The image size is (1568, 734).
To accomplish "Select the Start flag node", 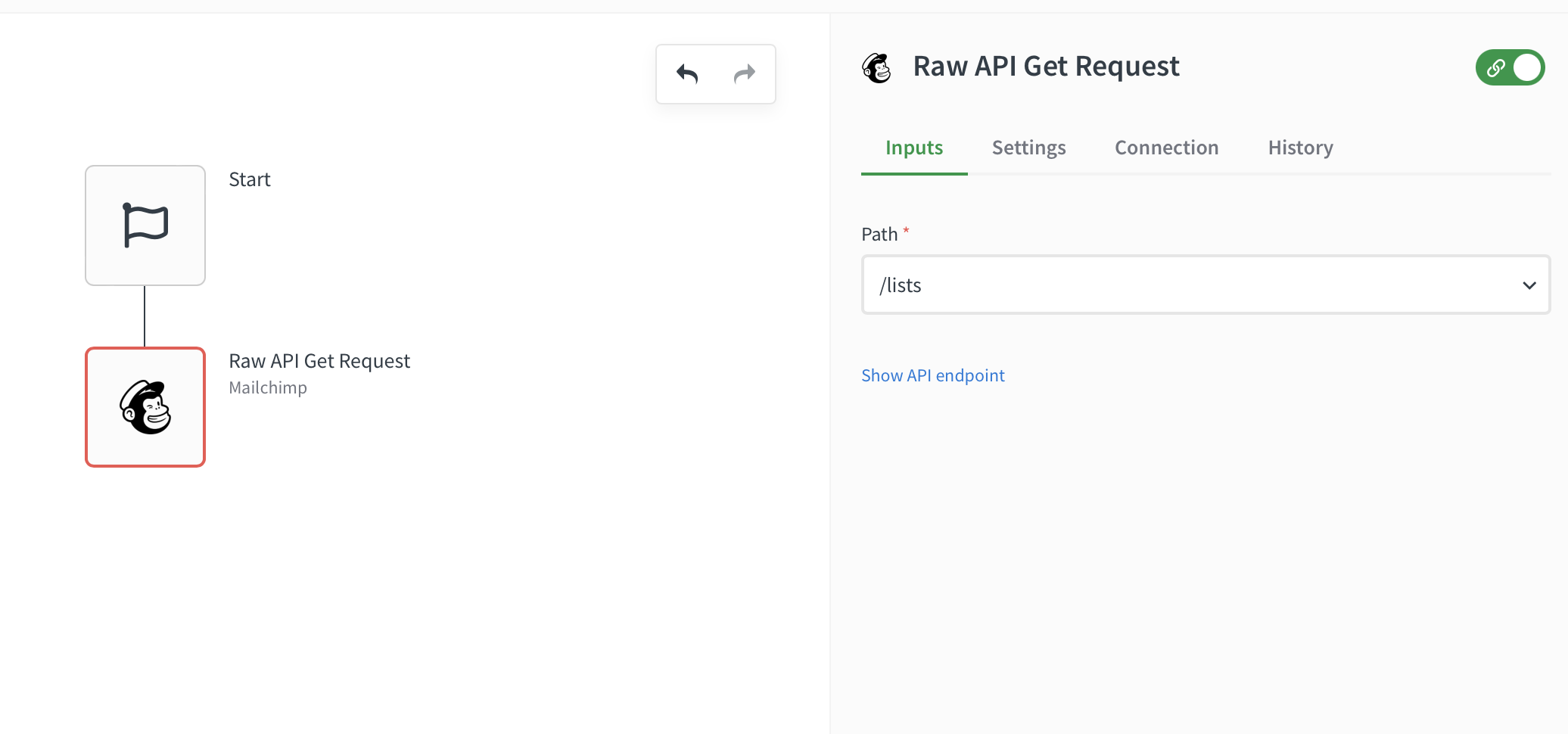I will (145, 225).
